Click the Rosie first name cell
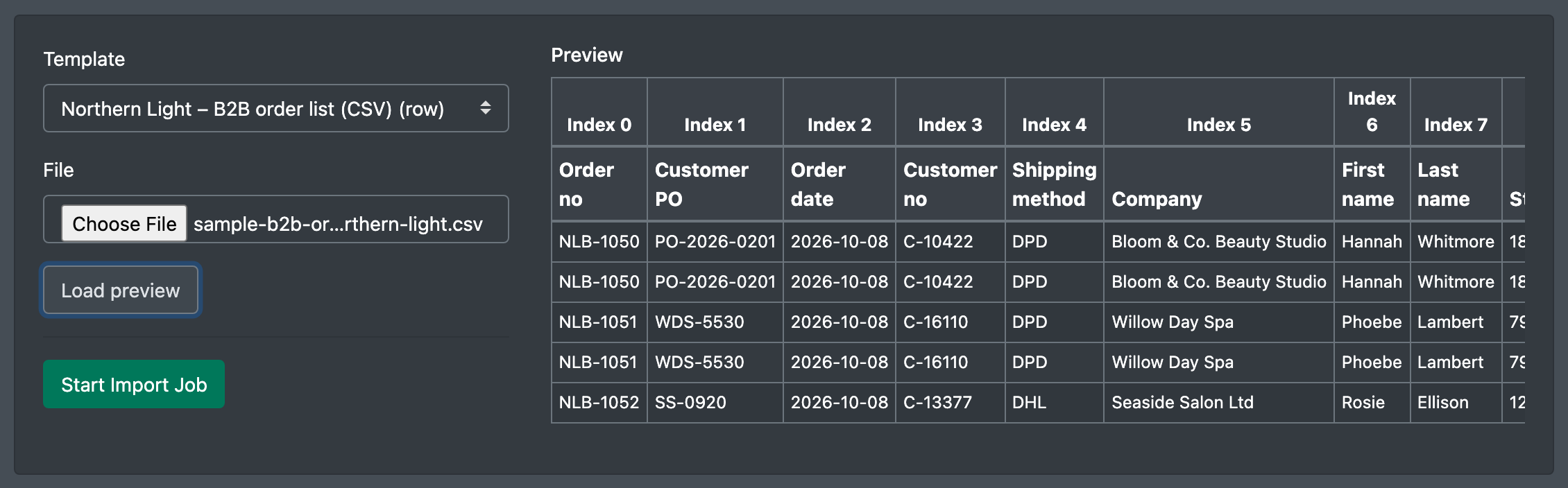The image size is (1568, 488). [x=1372, y=403]
